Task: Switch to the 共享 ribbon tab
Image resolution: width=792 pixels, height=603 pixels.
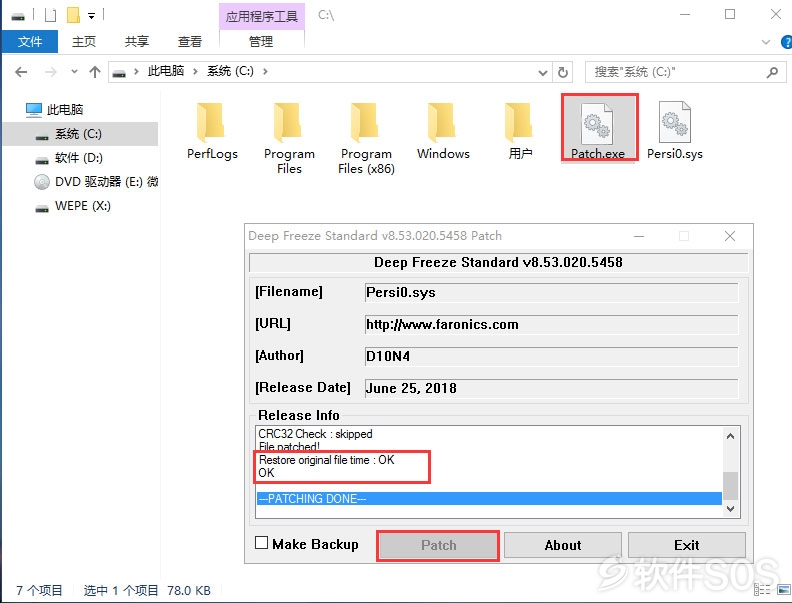Action: (x=136, y=41)
